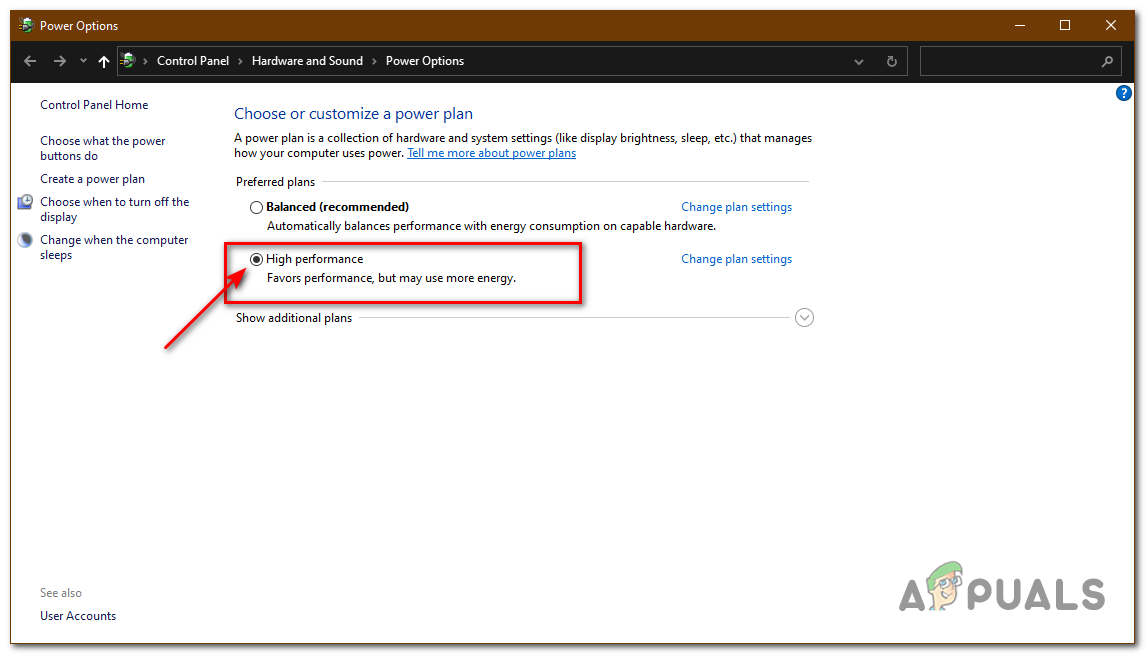Open Change plan settings for High performance

[x=736, y=259]
